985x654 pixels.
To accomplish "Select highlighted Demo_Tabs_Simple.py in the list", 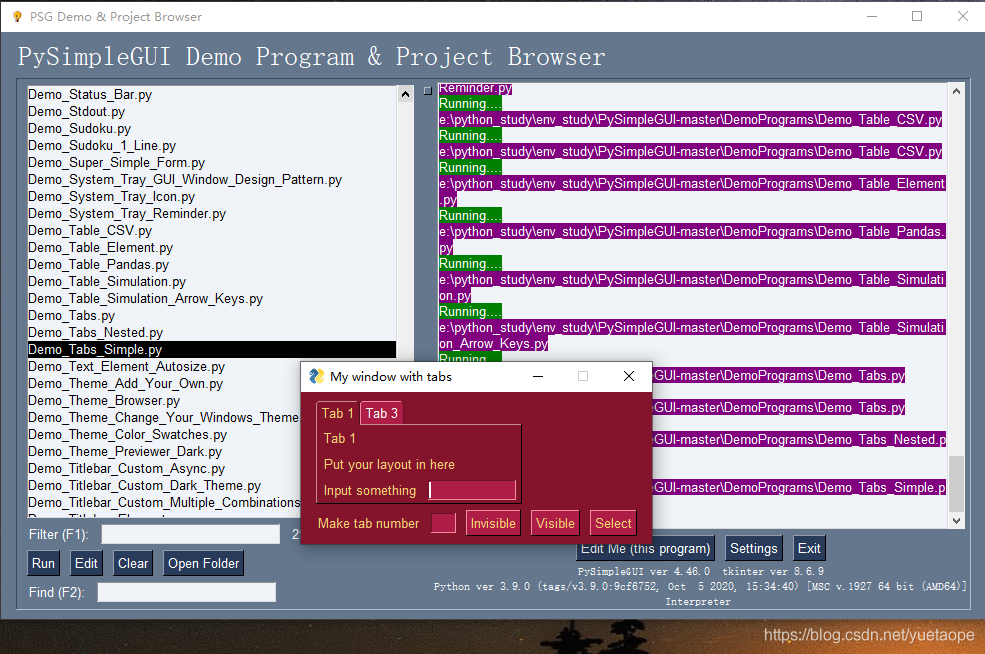I will coord(212,349).
